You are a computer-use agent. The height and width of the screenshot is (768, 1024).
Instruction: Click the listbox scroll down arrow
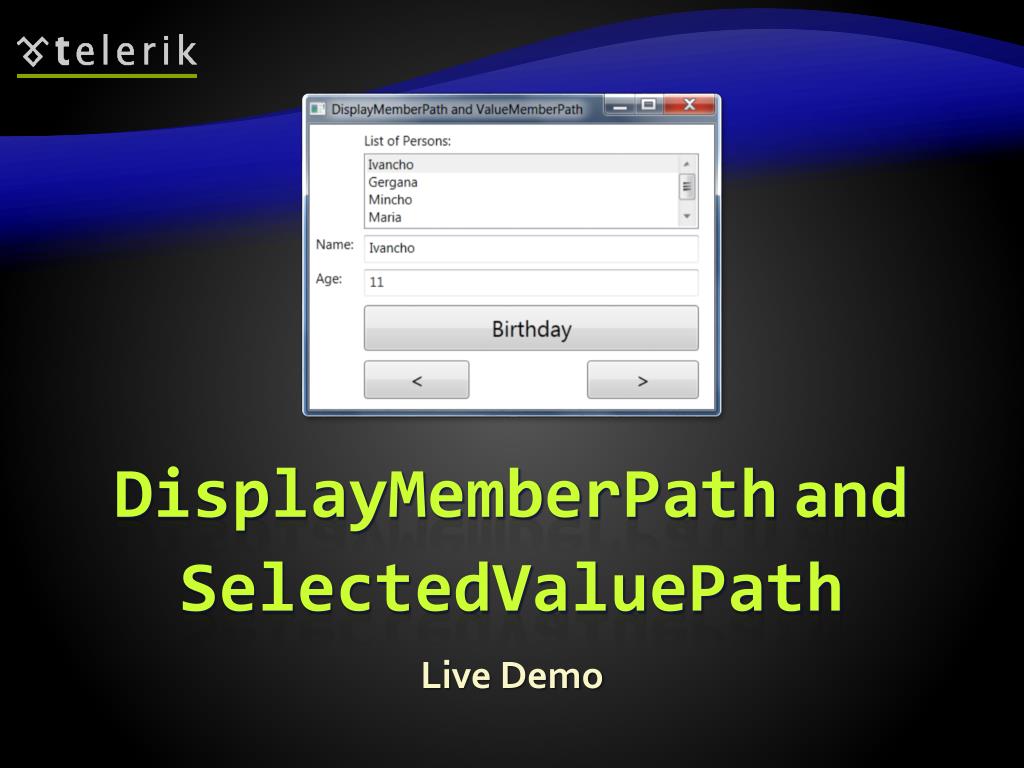tap(686, 217)
